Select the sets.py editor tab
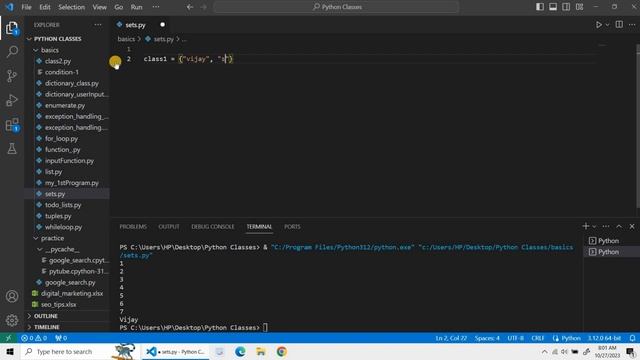The height and width of the screenshot is (360, 640). tap(141, 25)
